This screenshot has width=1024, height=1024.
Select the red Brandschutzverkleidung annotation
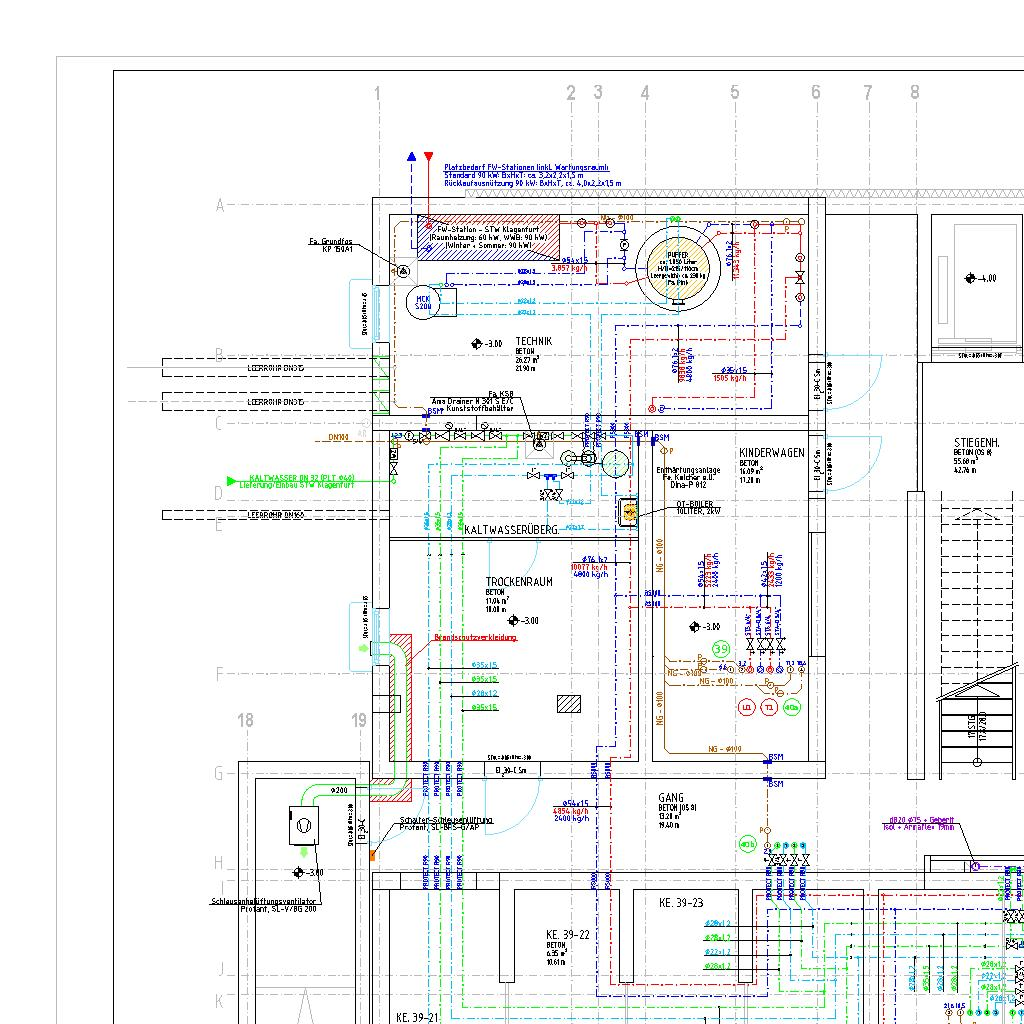click(476, 637)
